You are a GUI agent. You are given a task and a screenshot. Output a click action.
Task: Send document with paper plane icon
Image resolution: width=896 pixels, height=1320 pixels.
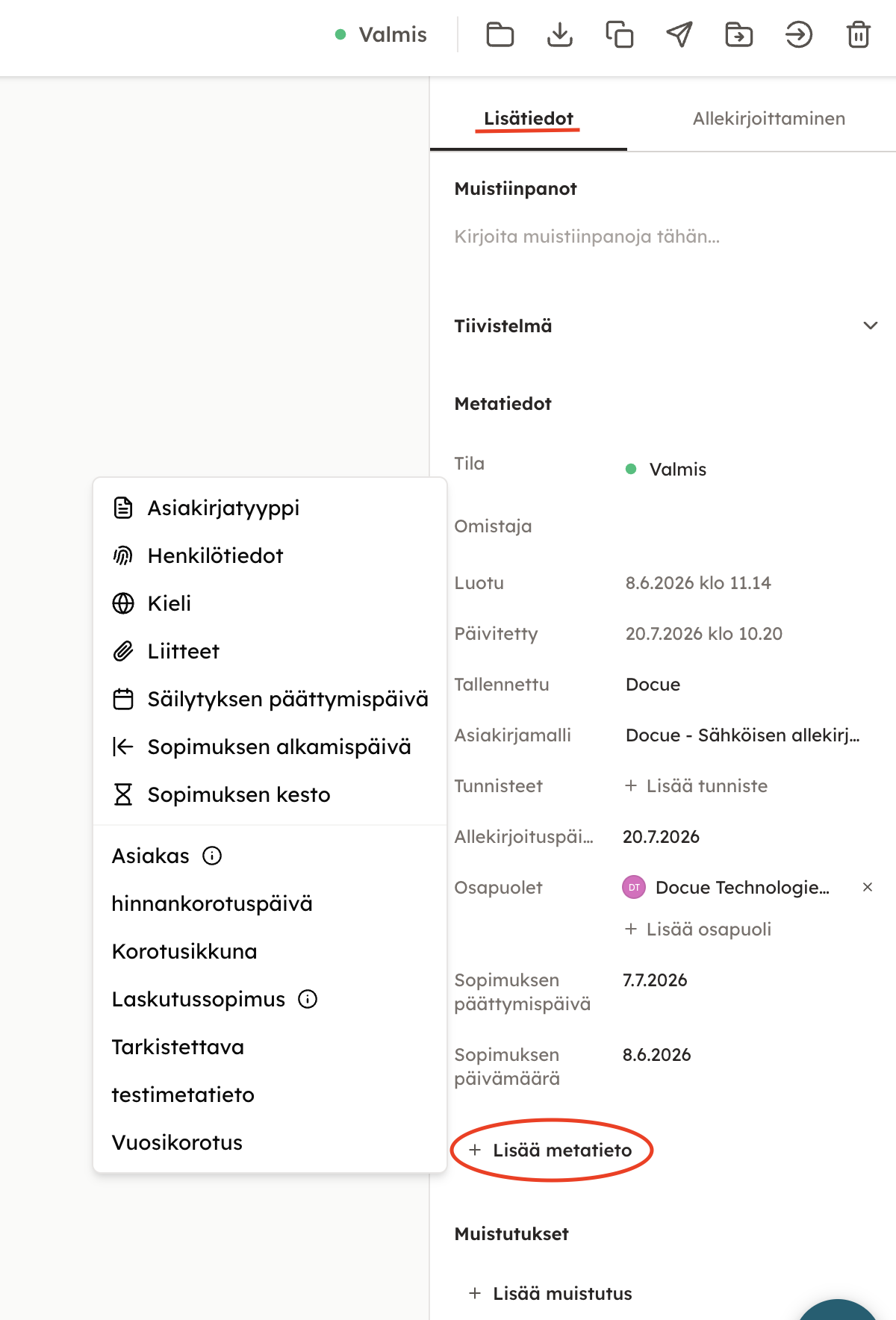(x=679, y=34)
